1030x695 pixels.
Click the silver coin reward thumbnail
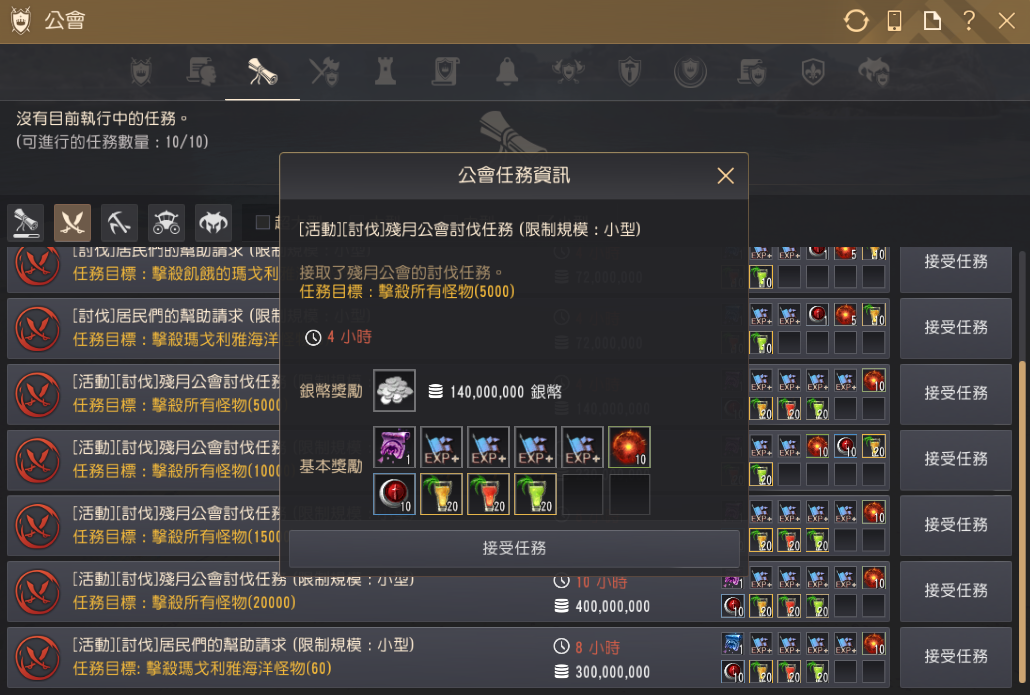coord(394,390)
